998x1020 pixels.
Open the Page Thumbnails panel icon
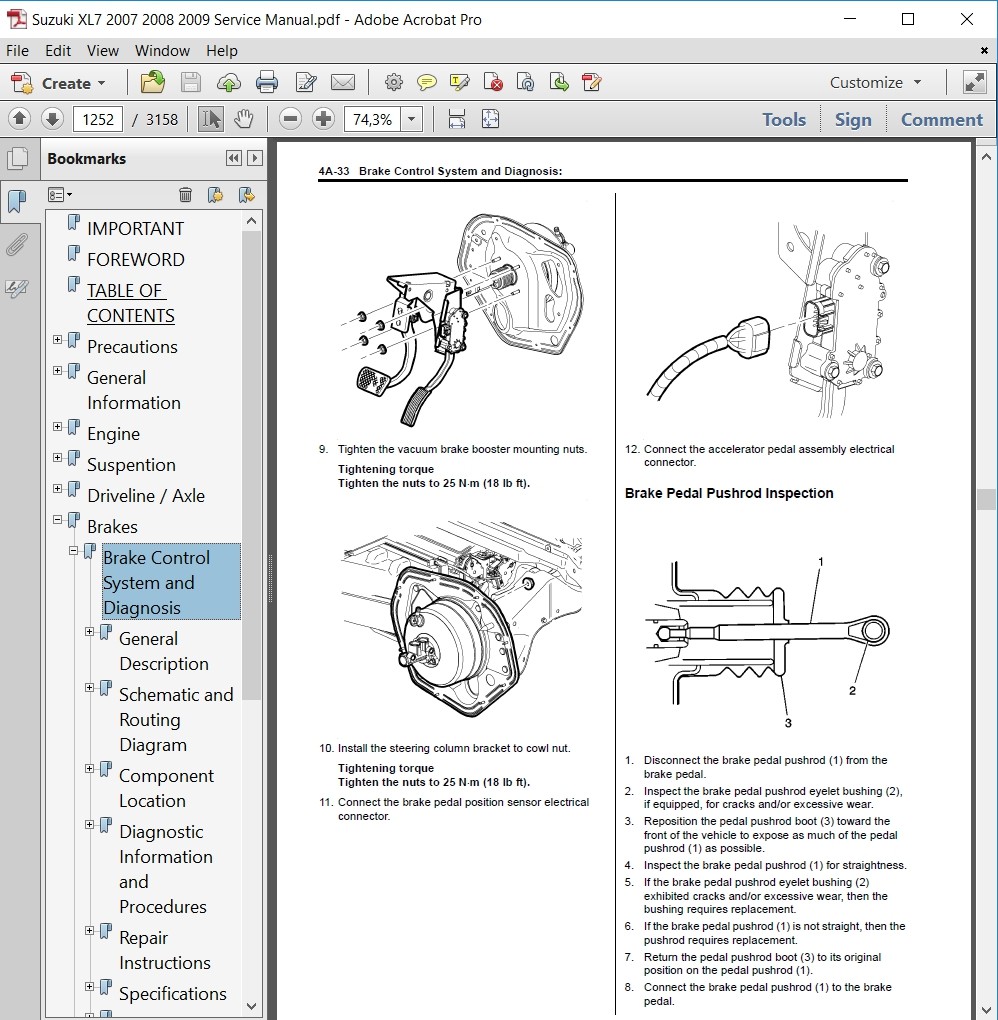click(x=17, y=159)
